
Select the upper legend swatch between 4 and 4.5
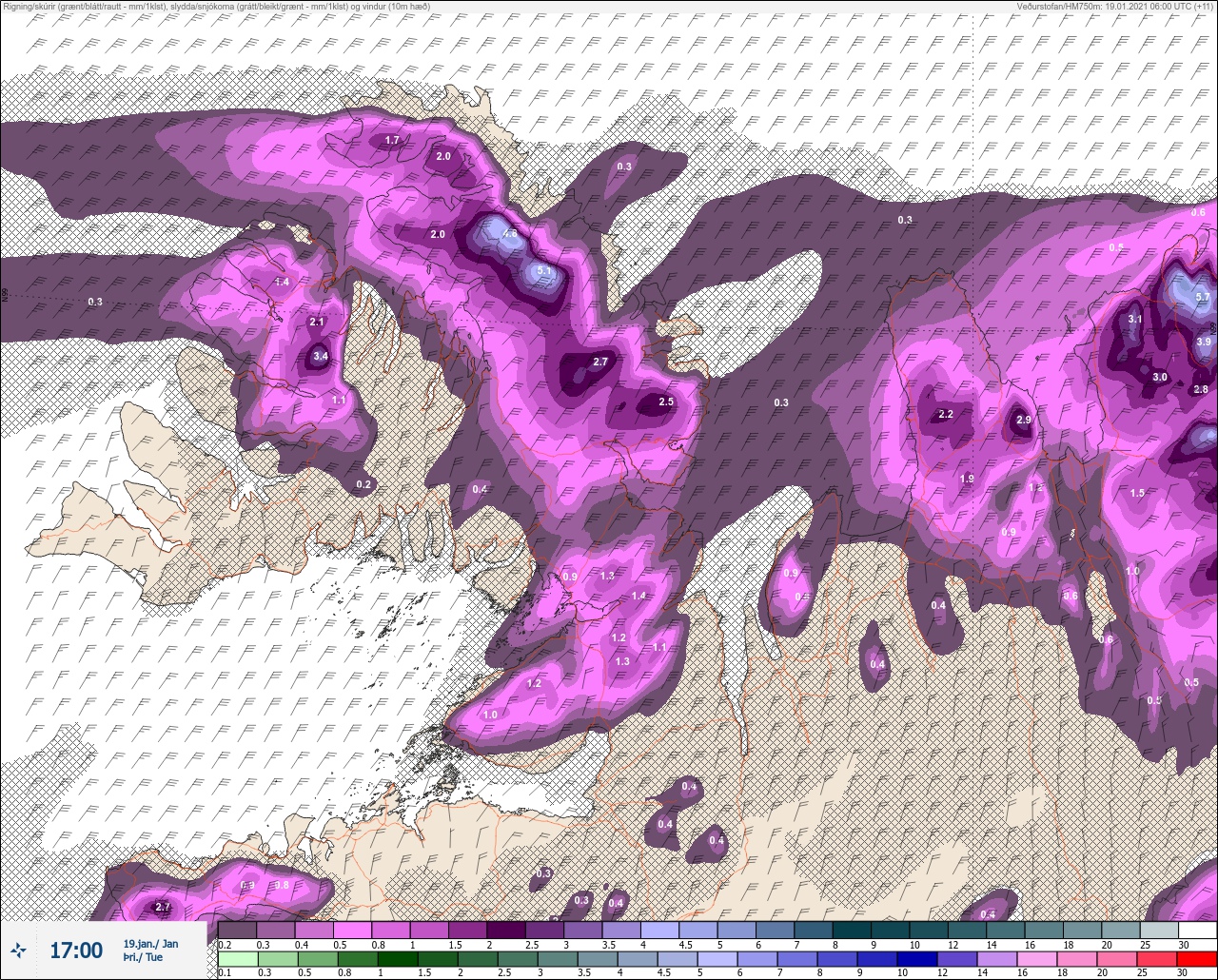click(x=659, y=930)
